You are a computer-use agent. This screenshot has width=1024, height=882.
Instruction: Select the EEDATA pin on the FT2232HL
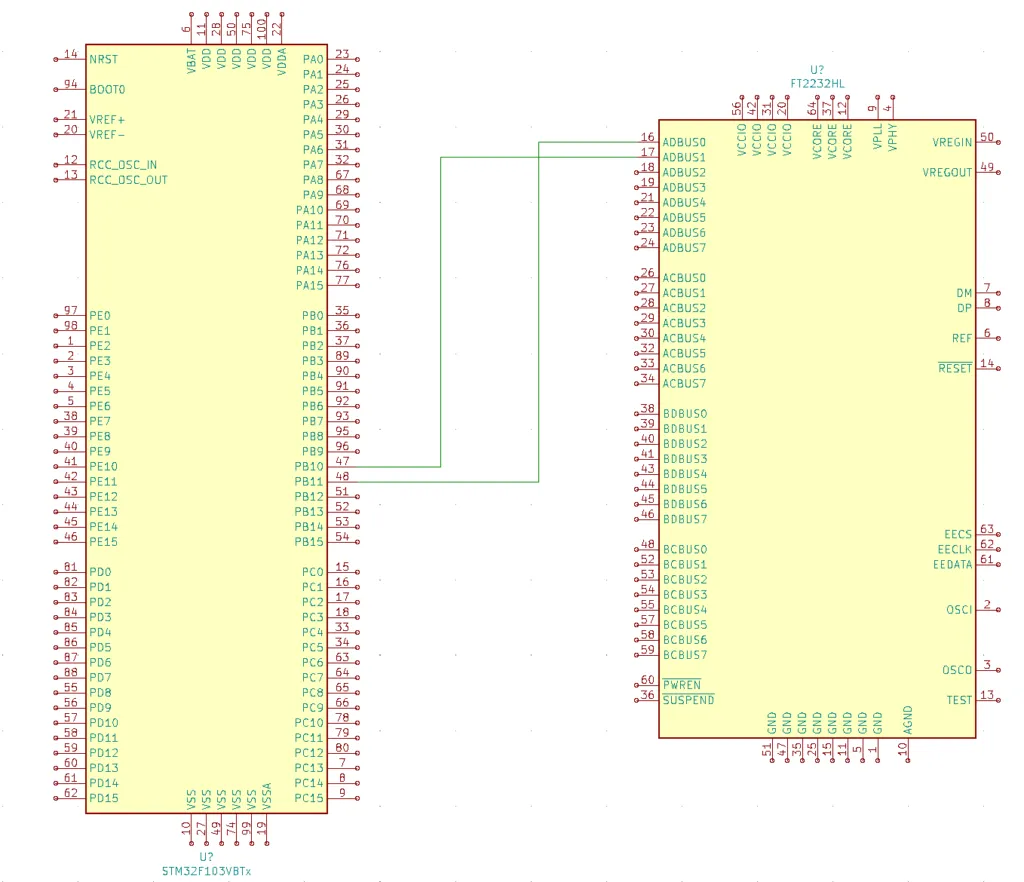[988, 565]
